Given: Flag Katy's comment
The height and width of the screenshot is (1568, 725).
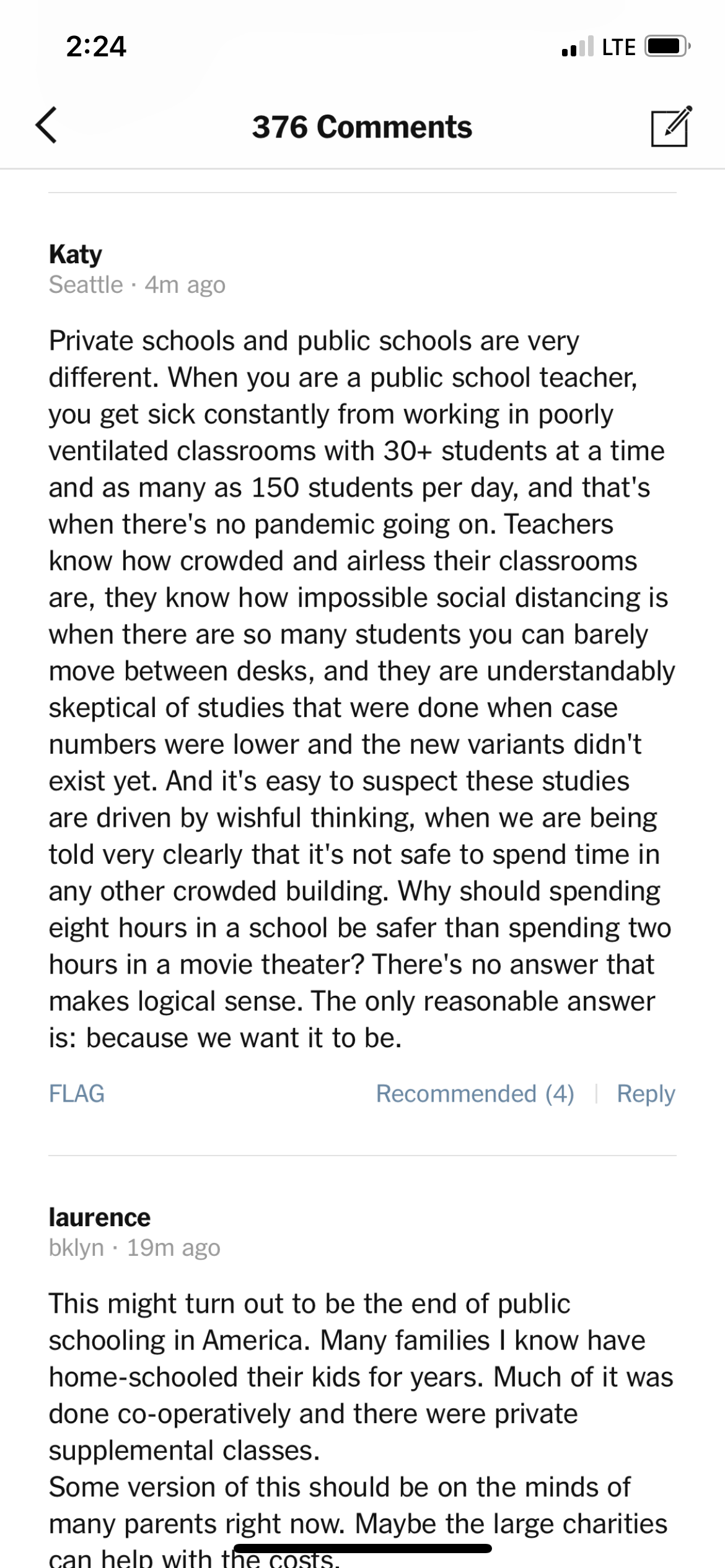Looking at the screenshot, I should click(77, 1094).
